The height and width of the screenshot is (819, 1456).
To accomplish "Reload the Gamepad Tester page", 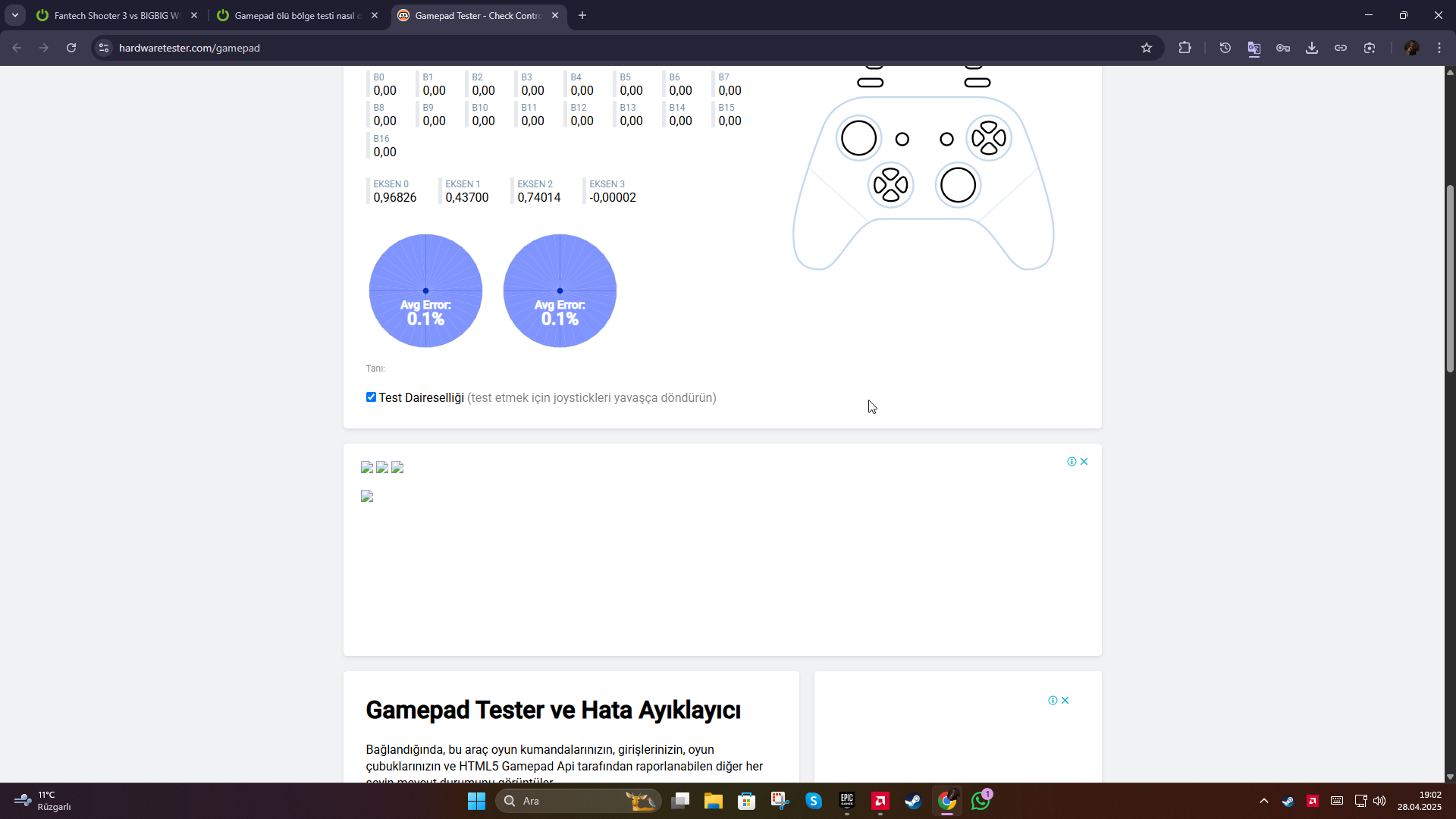I will (x=71, y=48).
